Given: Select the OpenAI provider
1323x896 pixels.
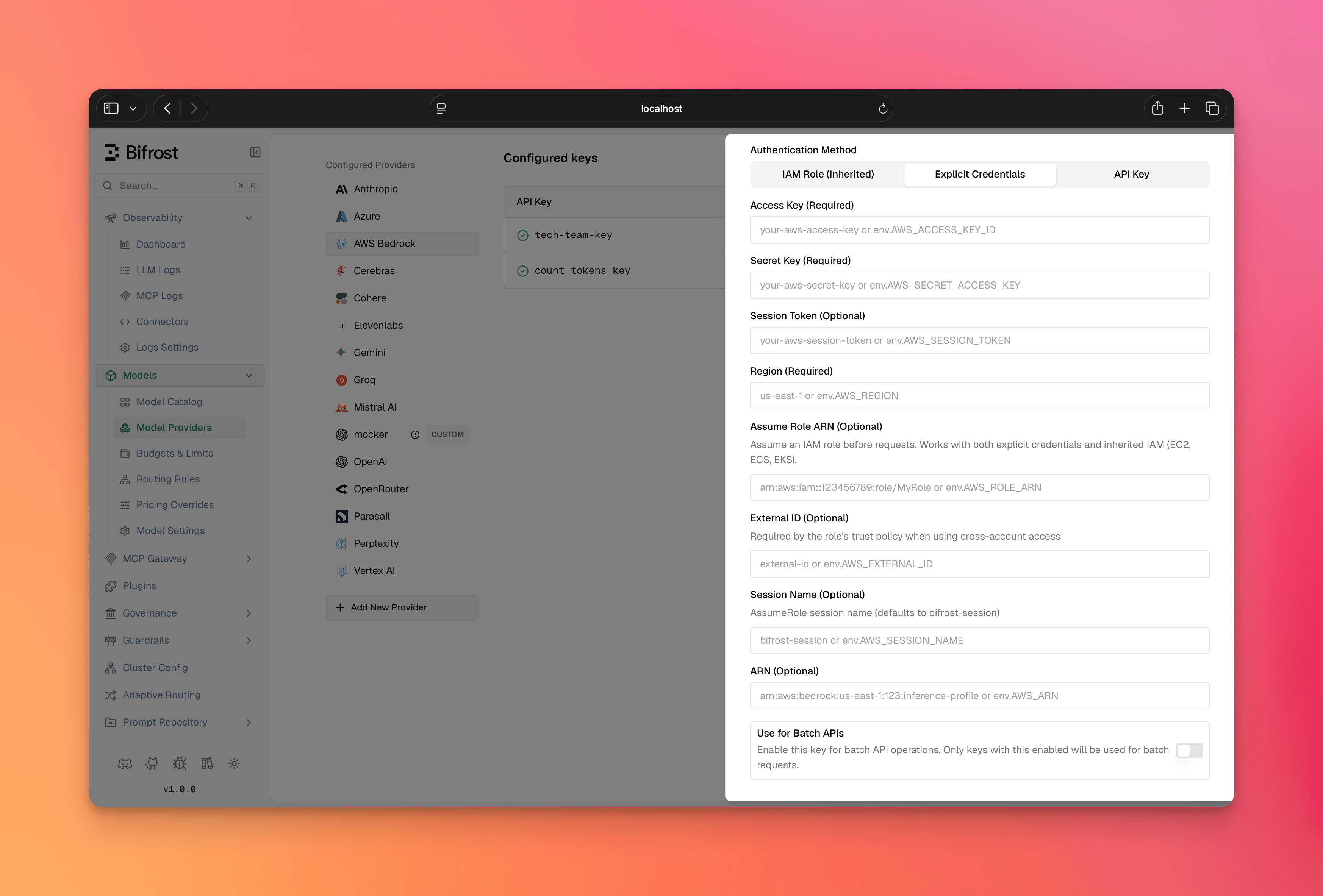Looking at the screenshot, I should pos(402,462).
